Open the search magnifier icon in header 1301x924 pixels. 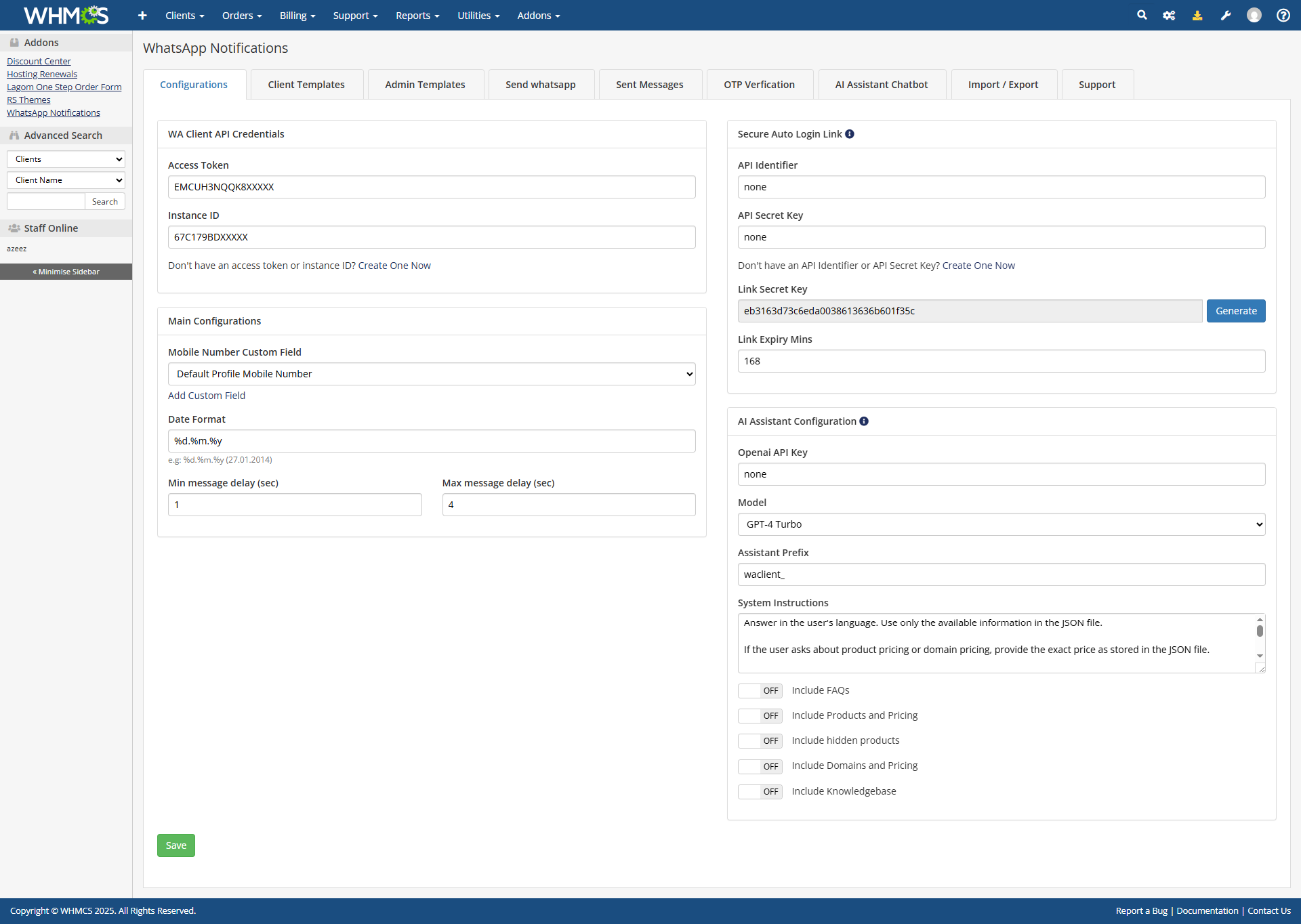[x=1142, y=15]
